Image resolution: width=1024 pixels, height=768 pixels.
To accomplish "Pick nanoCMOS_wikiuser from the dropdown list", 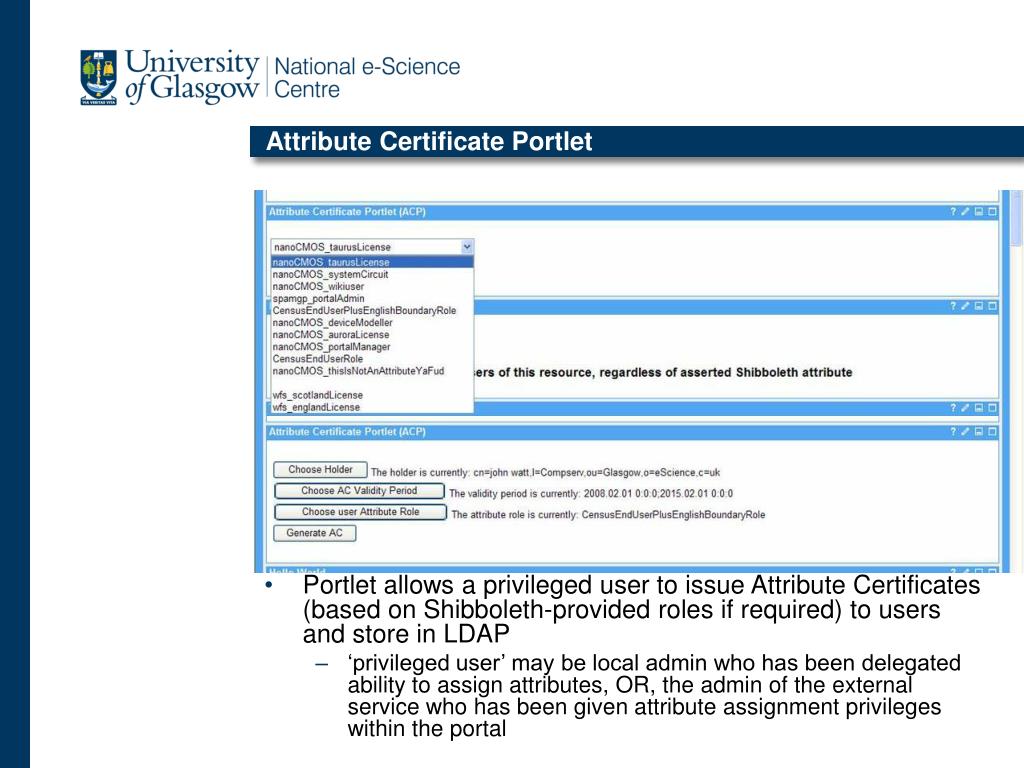I will (372, 286).
